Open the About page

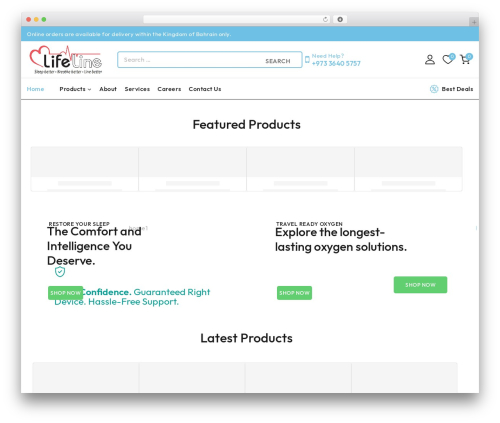pyautogui.click(x=108, y=89)
